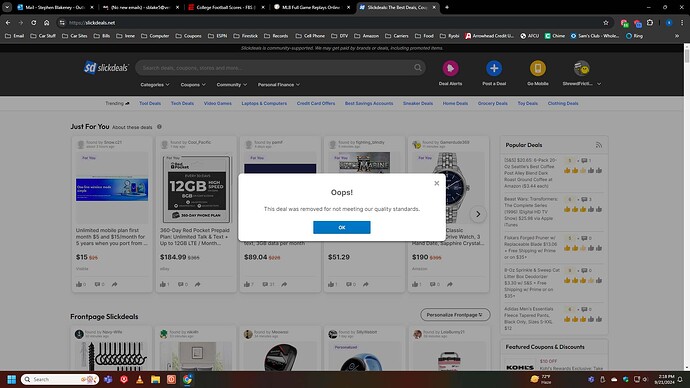Screen dimensions: 690x388
Task: Open Credit Card Offers link
Action: pyautogui.click(x=316, y=103)
